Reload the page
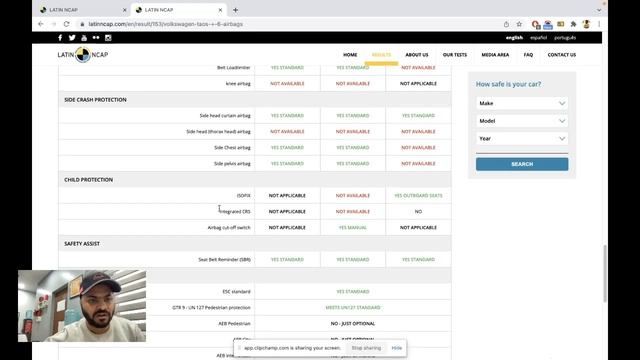The height and width of the screenshot is (360, 640). [x=67, y=24]
